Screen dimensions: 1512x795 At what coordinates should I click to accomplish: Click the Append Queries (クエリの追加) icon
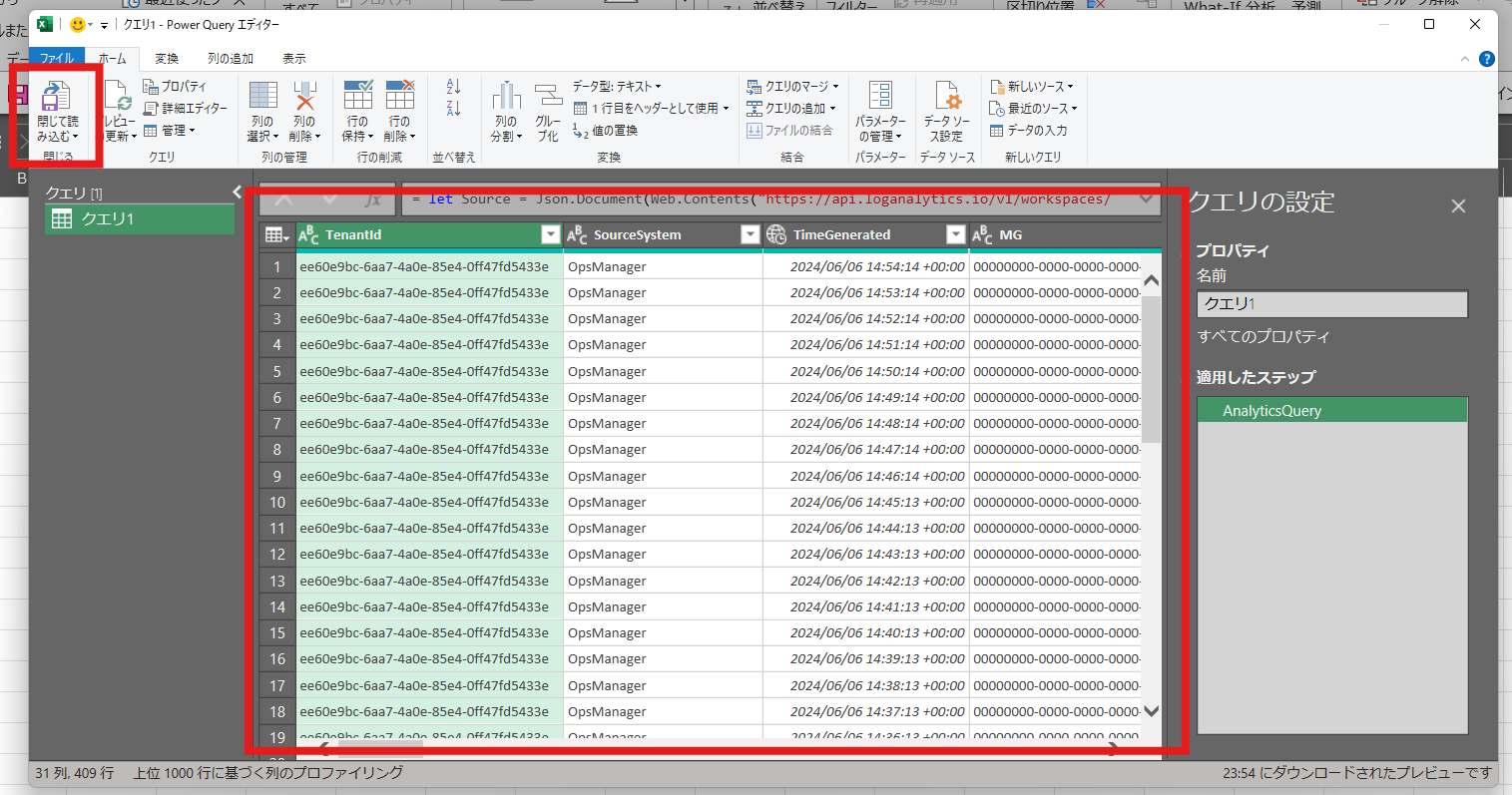[x=755, y=109]
